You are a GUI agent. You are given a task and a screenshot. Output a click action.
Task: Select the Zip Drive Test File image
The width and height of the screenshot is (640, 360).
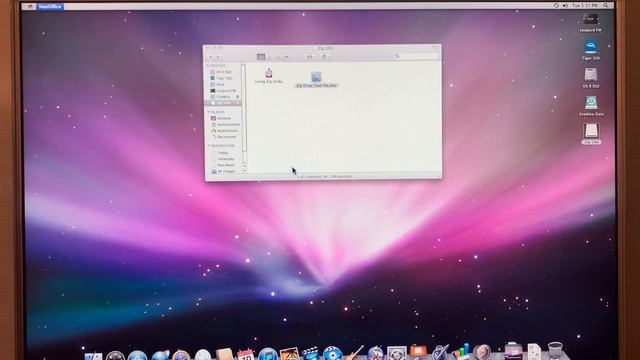[316, 77]
